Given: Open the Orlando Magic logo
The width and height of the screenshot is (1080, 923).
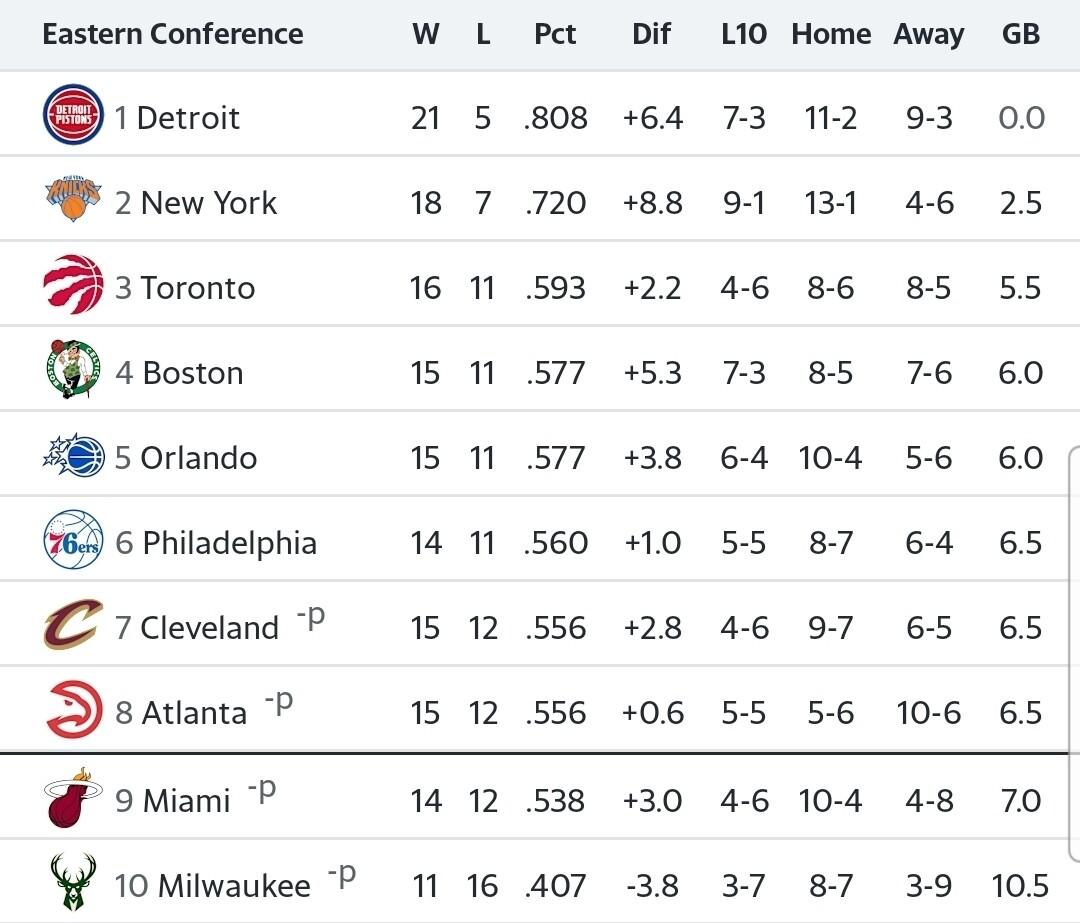Looking at the screenshot, I should pos(73,457).
